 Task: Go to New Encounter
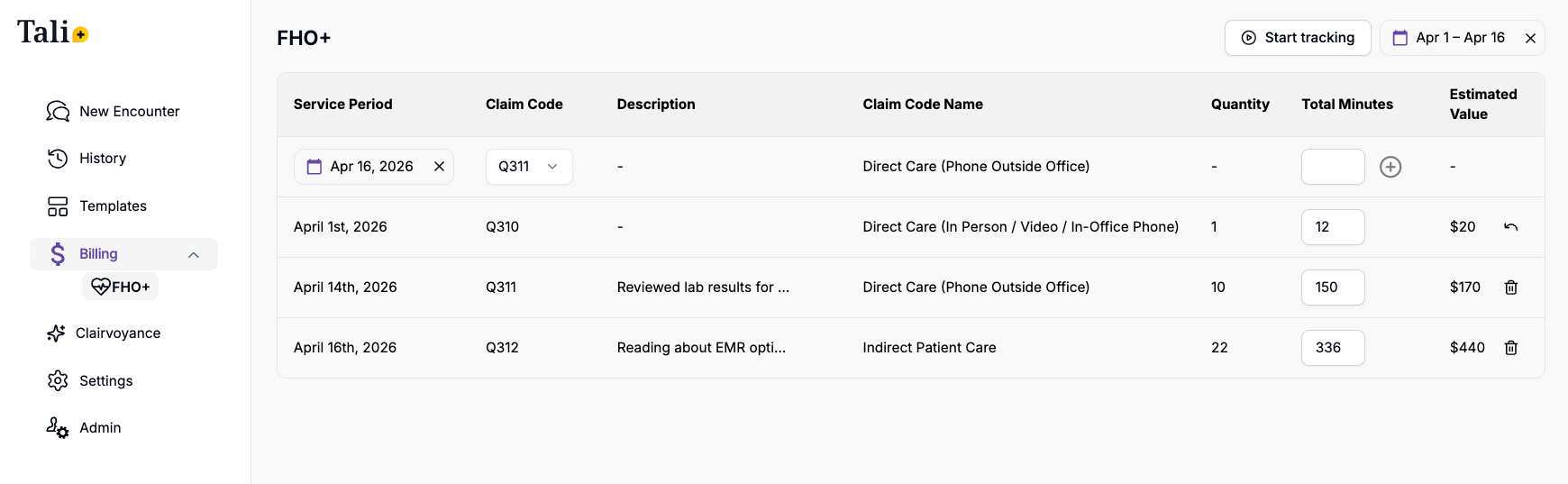[x=129, y=112]
